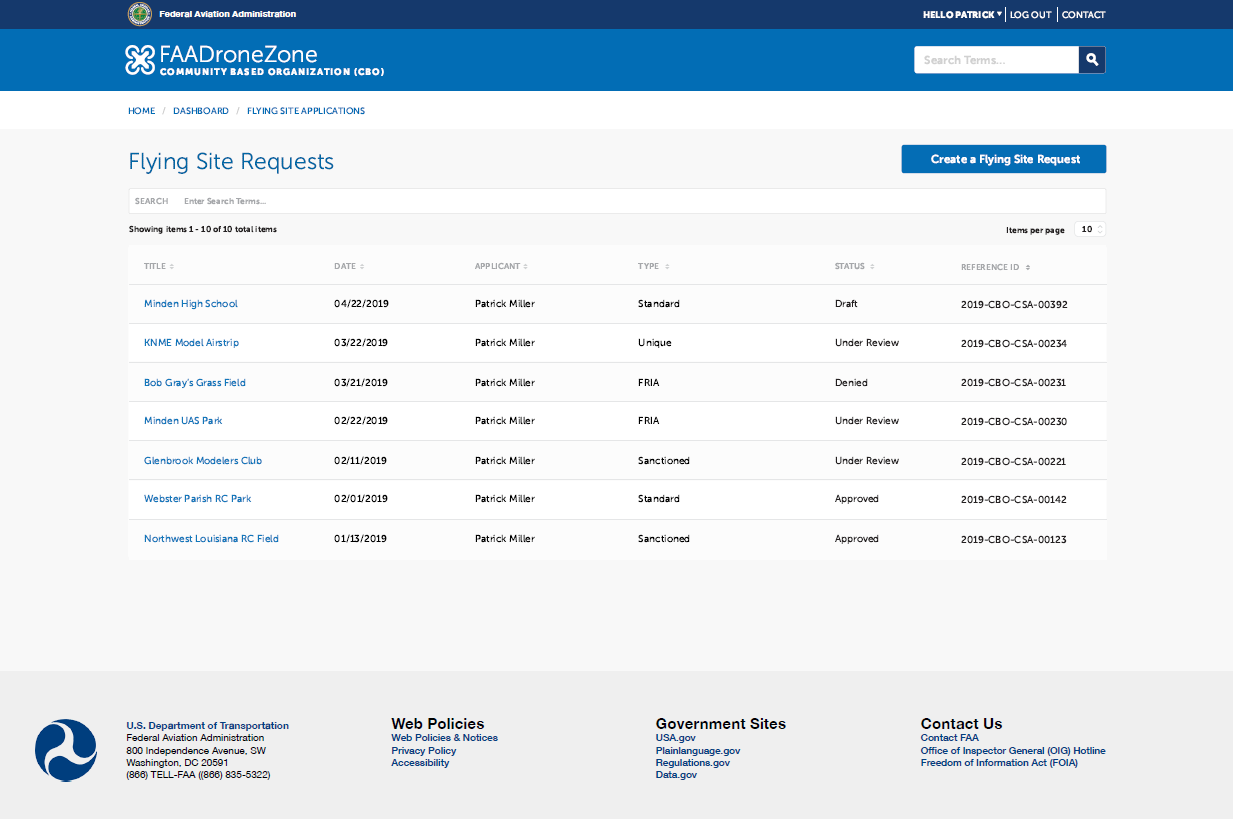Image resolution: width=1233 pixels, height=819 pixels.
Task: Sort by Type column header
Action: tap(652, 267)
